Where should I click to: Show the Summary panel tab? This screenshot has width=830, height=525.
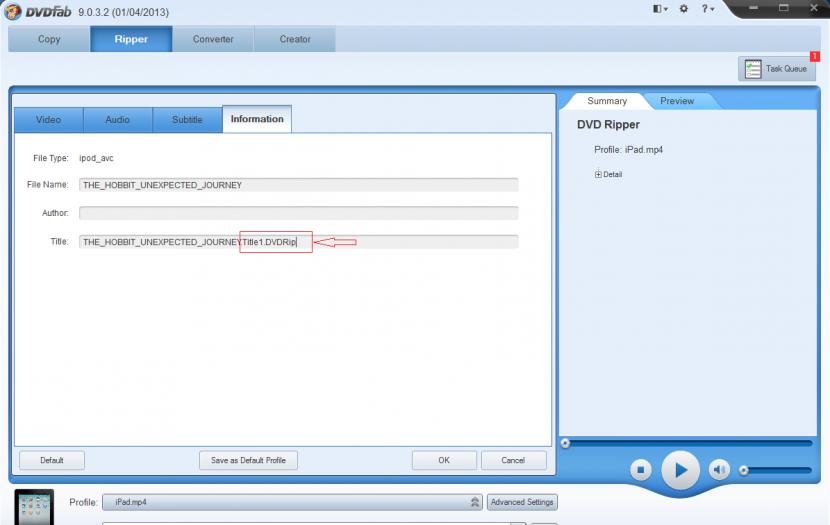point(607,101)
